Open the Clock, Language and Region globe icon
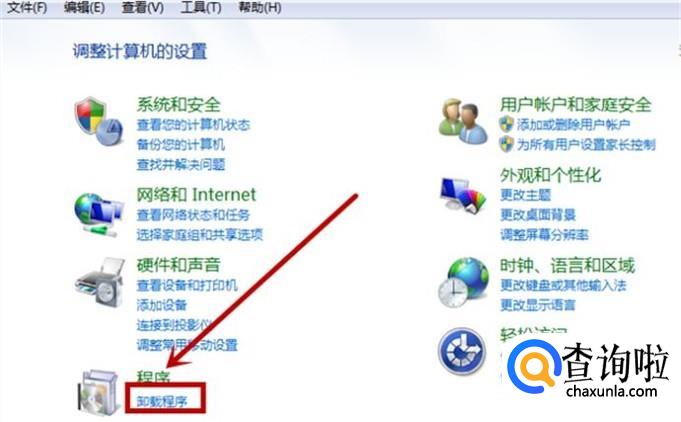681x422 pixels. [463, 282]
